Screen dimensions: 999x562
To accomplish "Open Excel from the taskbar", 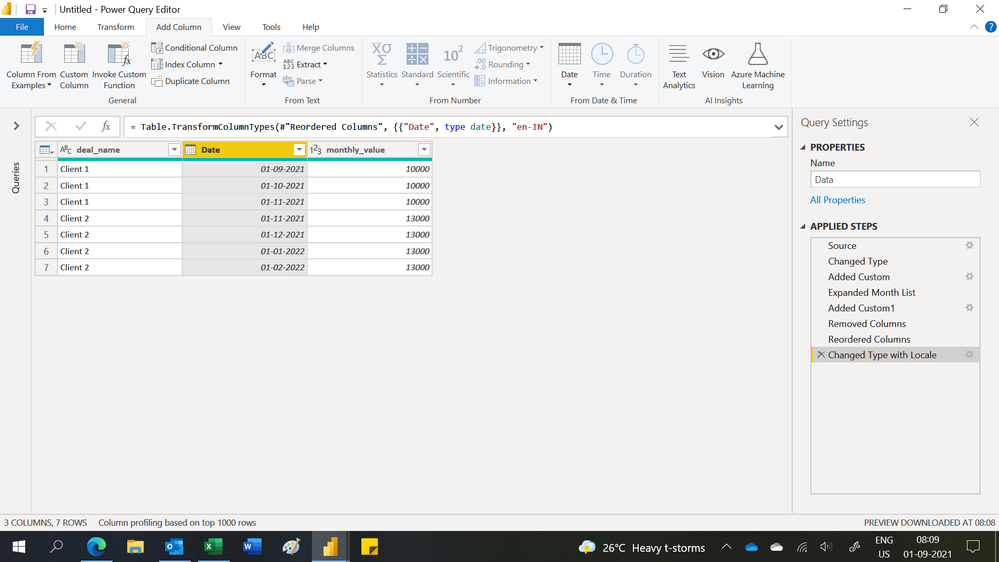I will click(213, 547).
